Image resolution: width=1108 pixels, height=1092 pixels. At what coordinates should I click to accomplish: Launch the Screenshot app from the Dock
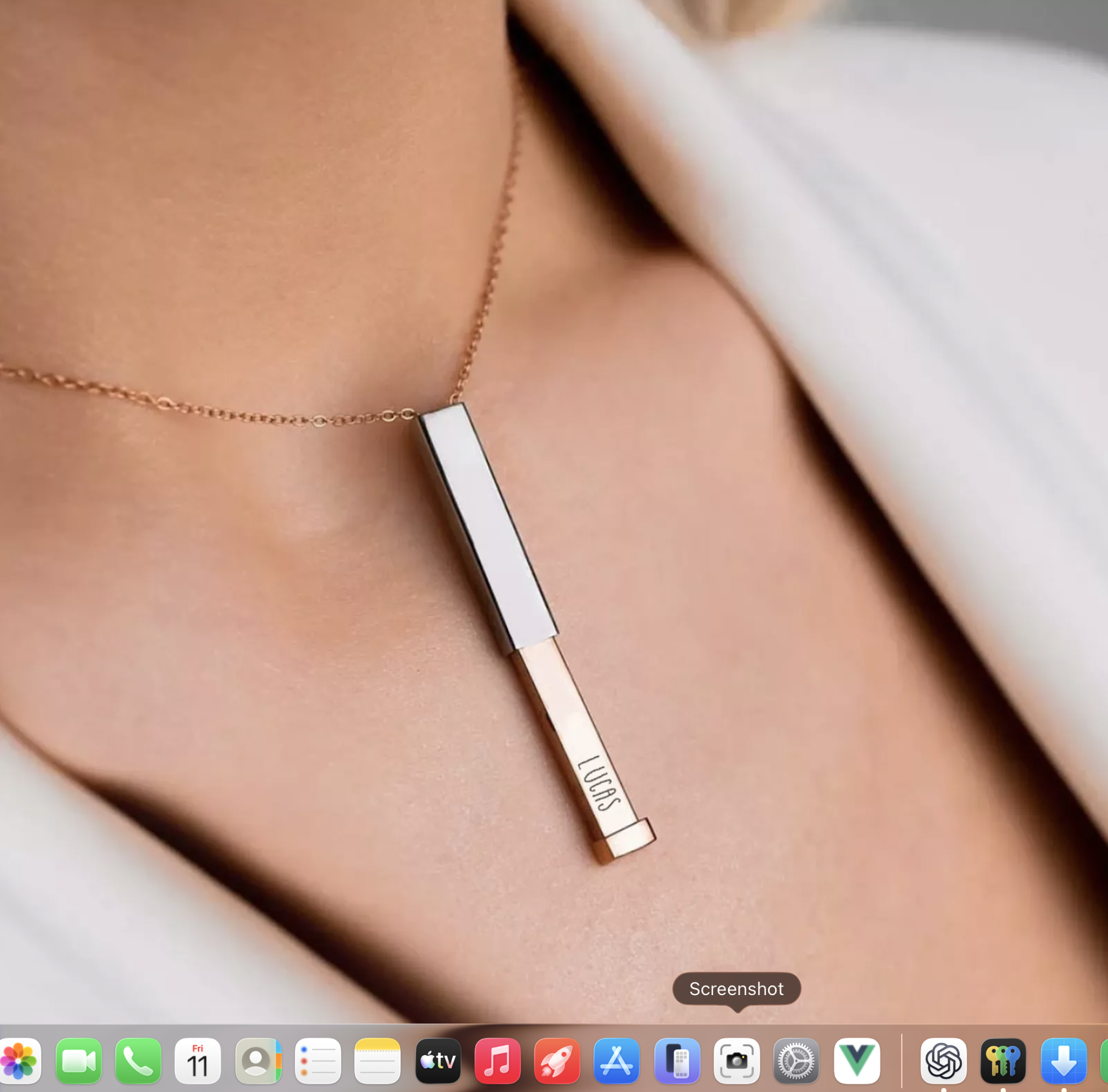(x=737, y=1061)
